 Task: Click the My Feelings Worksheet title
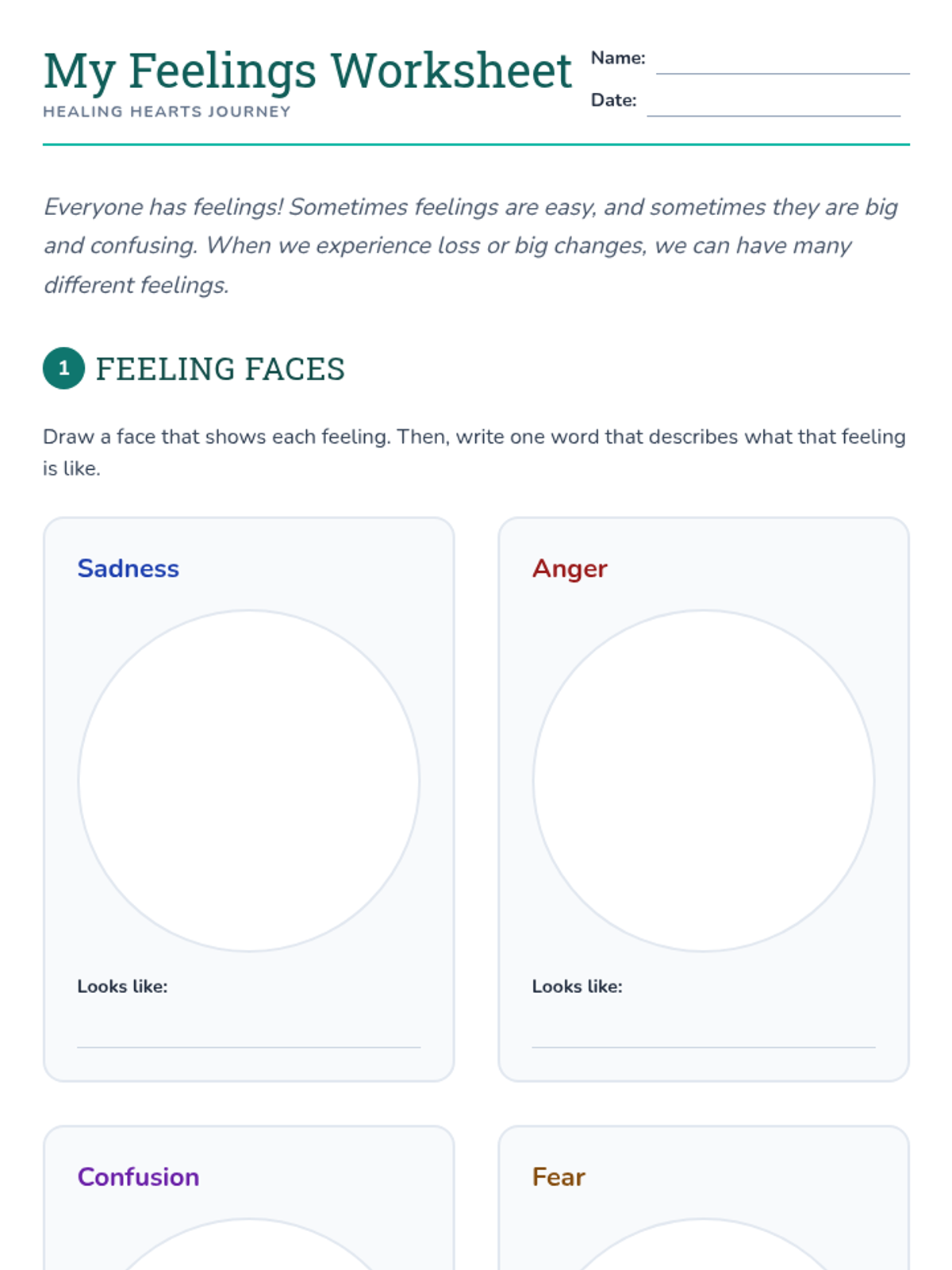click(308, 71)
